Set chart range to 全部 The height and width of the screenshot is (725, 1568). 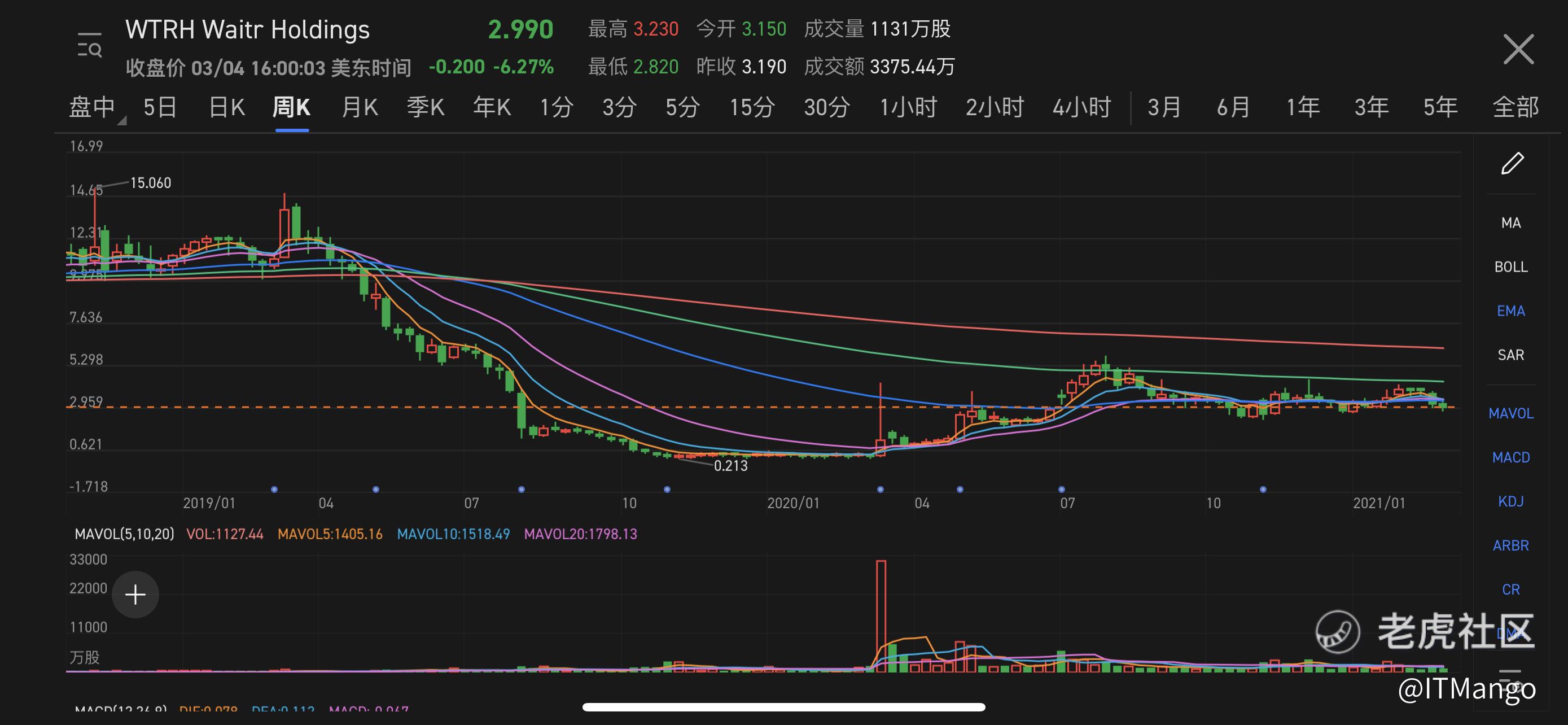tap(1516, 108)
